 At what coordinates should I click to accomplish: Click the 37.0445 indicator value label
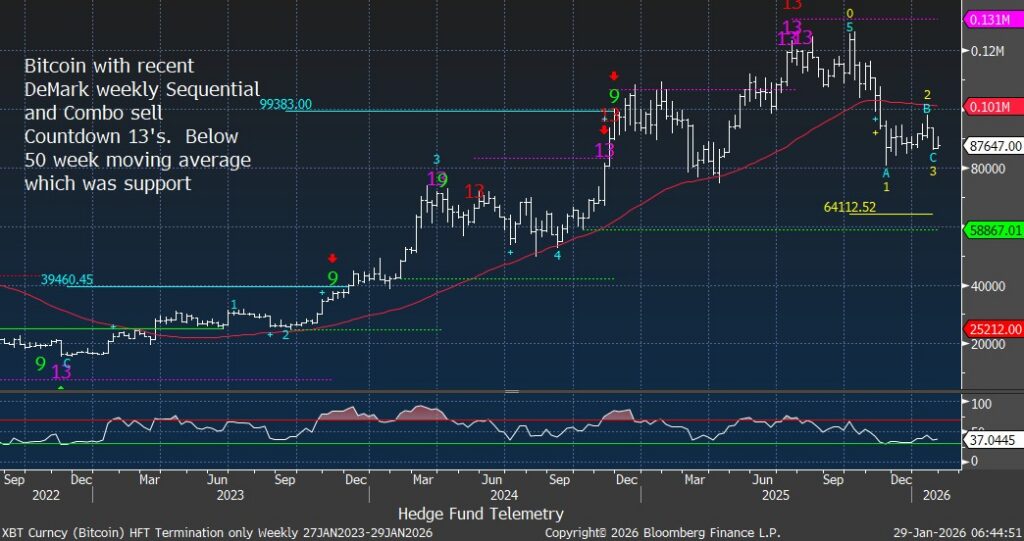pyautogui.click(x=994, y=438)
